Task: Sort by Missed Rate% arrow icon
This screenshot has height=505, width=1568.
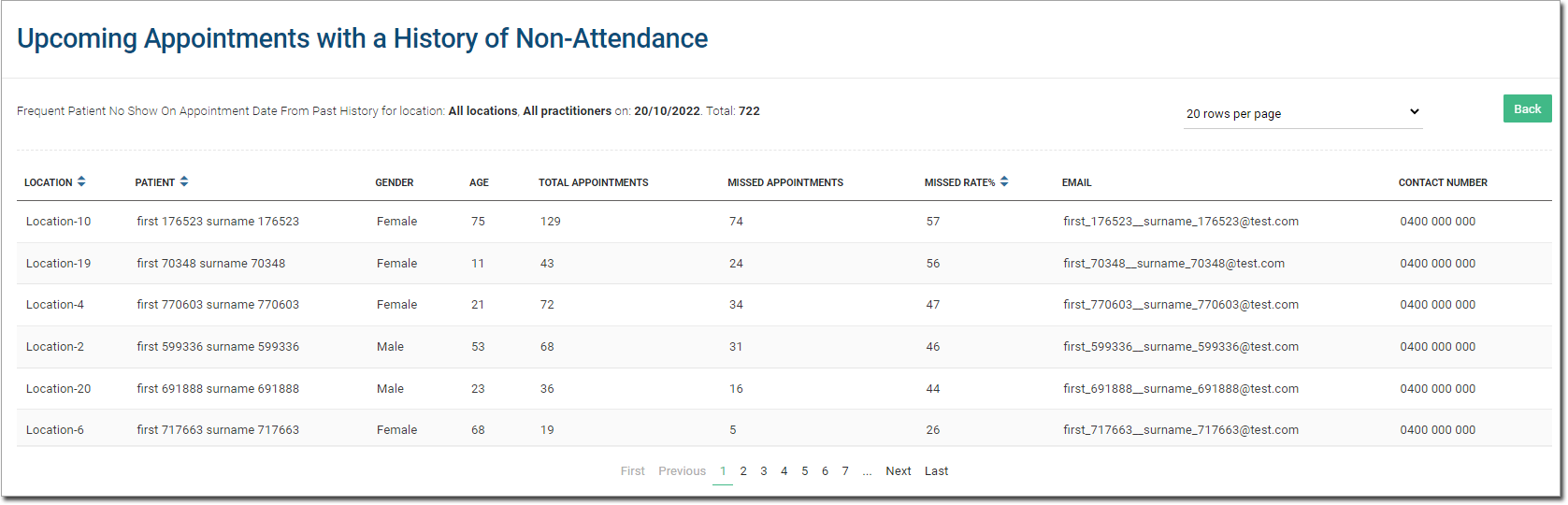Action: [x=1004, y=181]
